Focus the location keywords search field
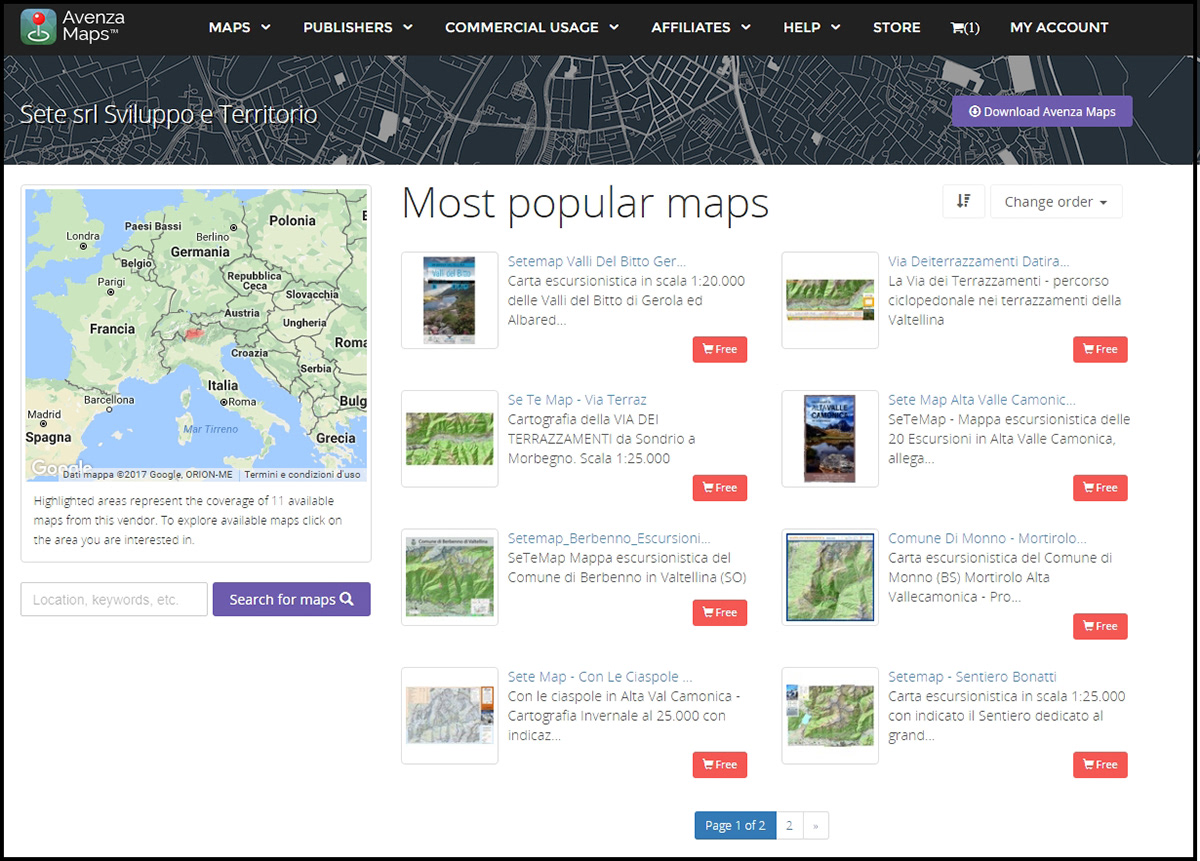The height and width of the screenshot is (861, 1200). 114,600
